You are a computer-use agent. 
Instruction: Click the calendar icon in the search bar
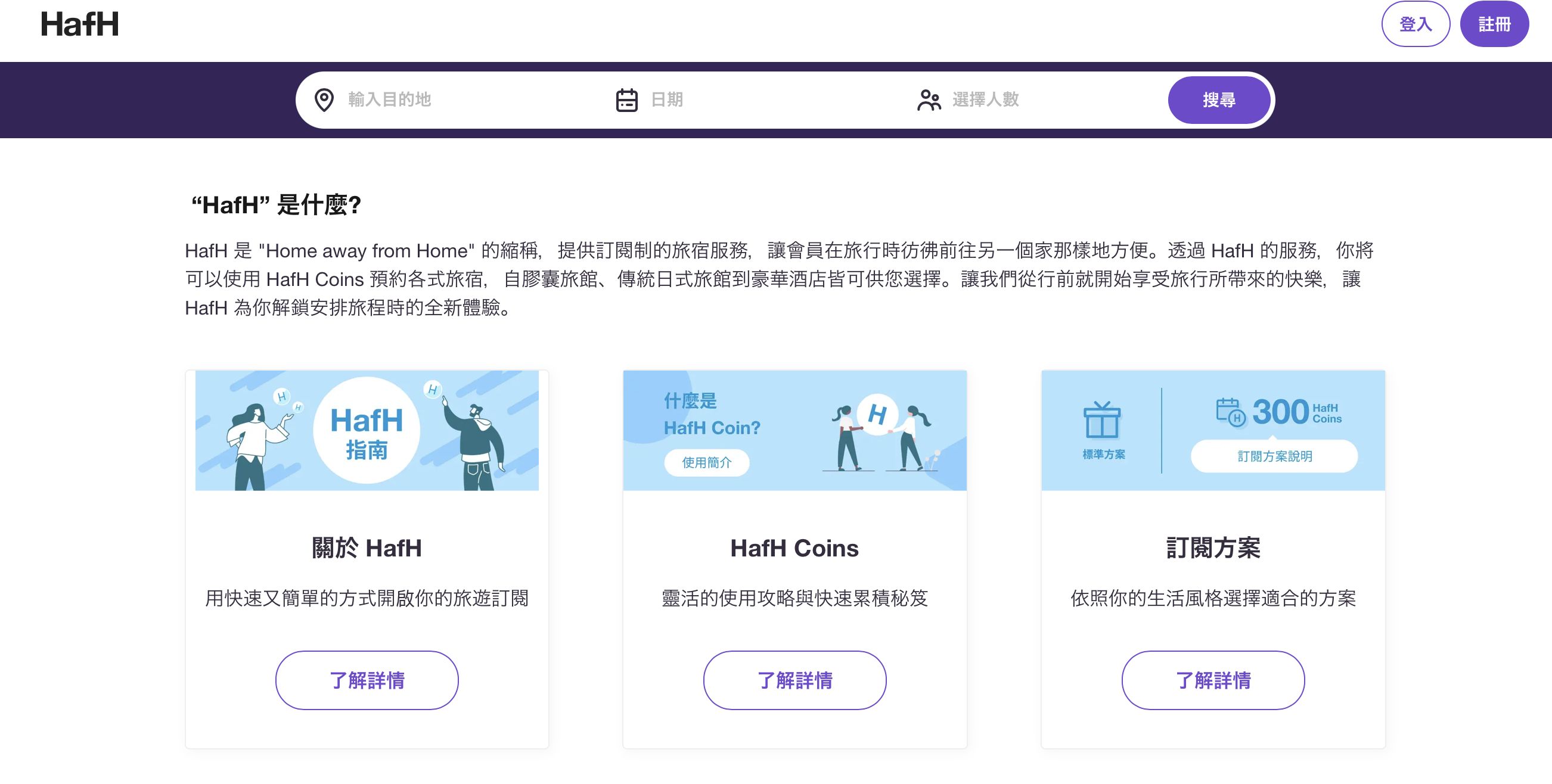point(626,100)
